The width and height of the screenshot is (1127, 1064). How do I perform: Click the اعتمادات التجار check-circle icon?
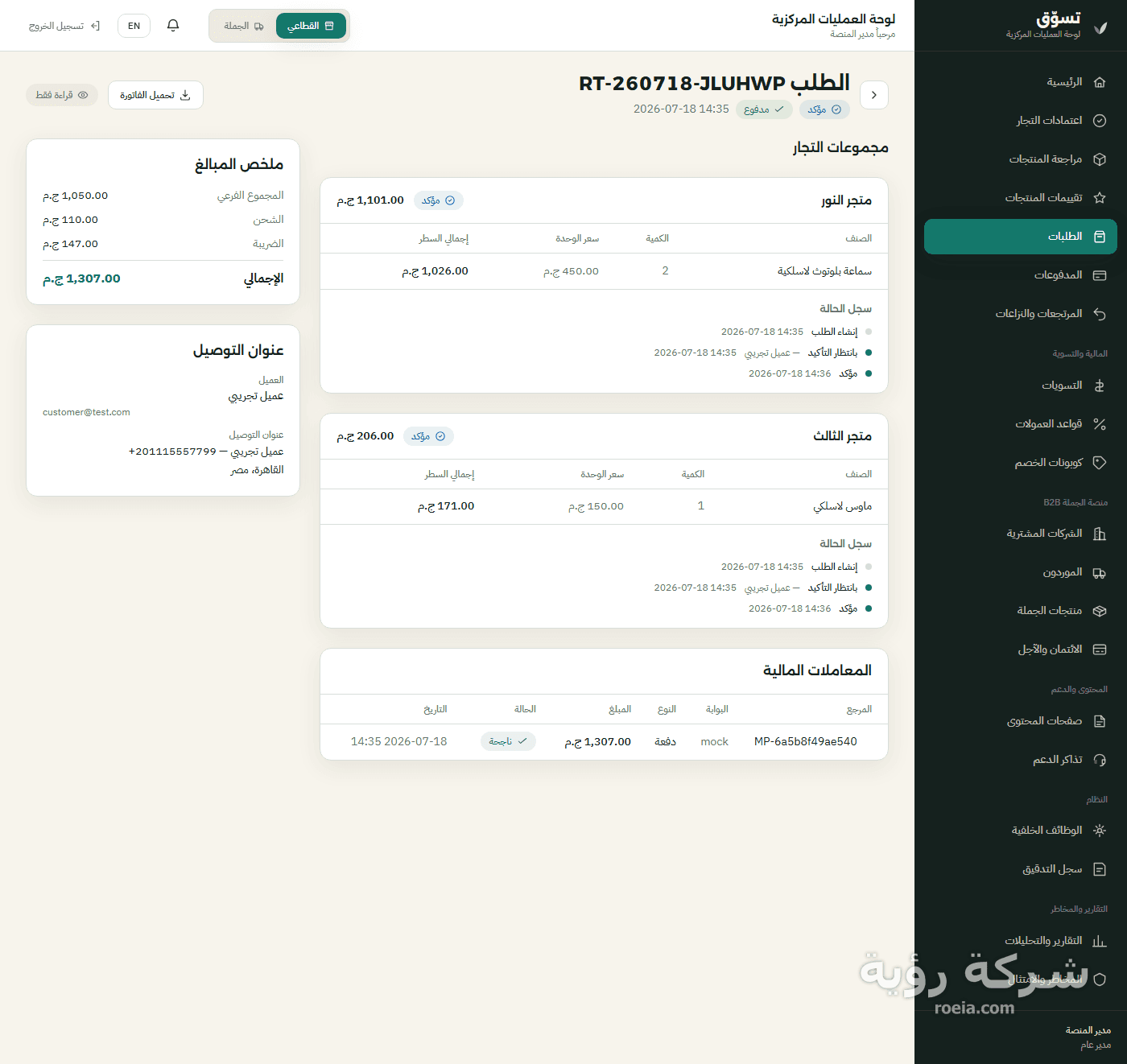point(1100,121)
